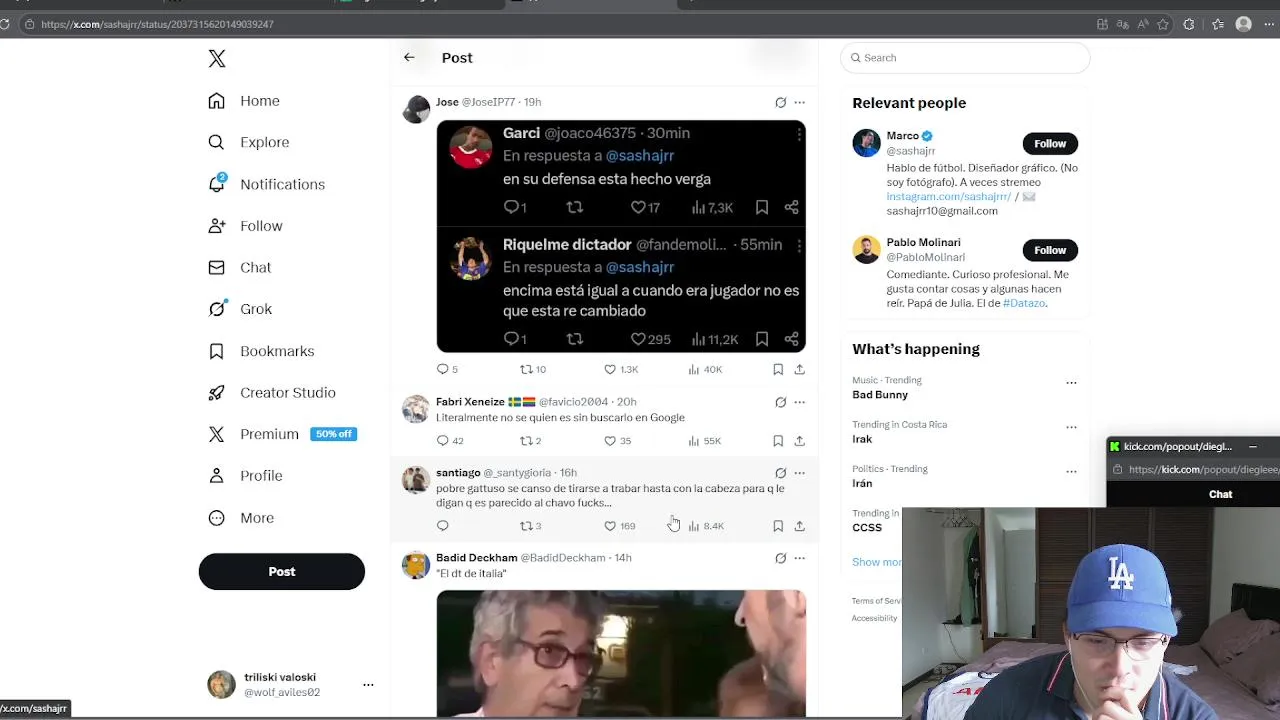Like Jose's post with 1.3K likes
This screenshot has height=720, width=1280.
point(621,369)
